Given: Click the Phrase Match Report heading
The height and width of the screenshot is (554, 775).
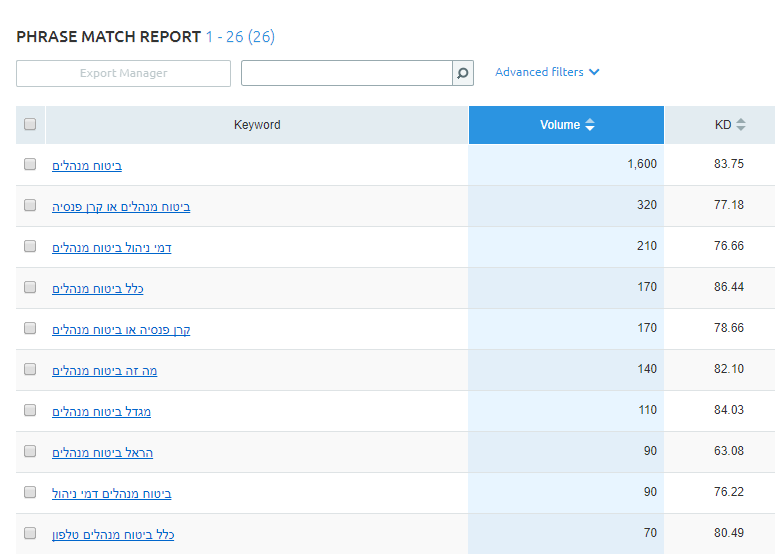Looking at the screenshot, I should [x=109, y=37].
